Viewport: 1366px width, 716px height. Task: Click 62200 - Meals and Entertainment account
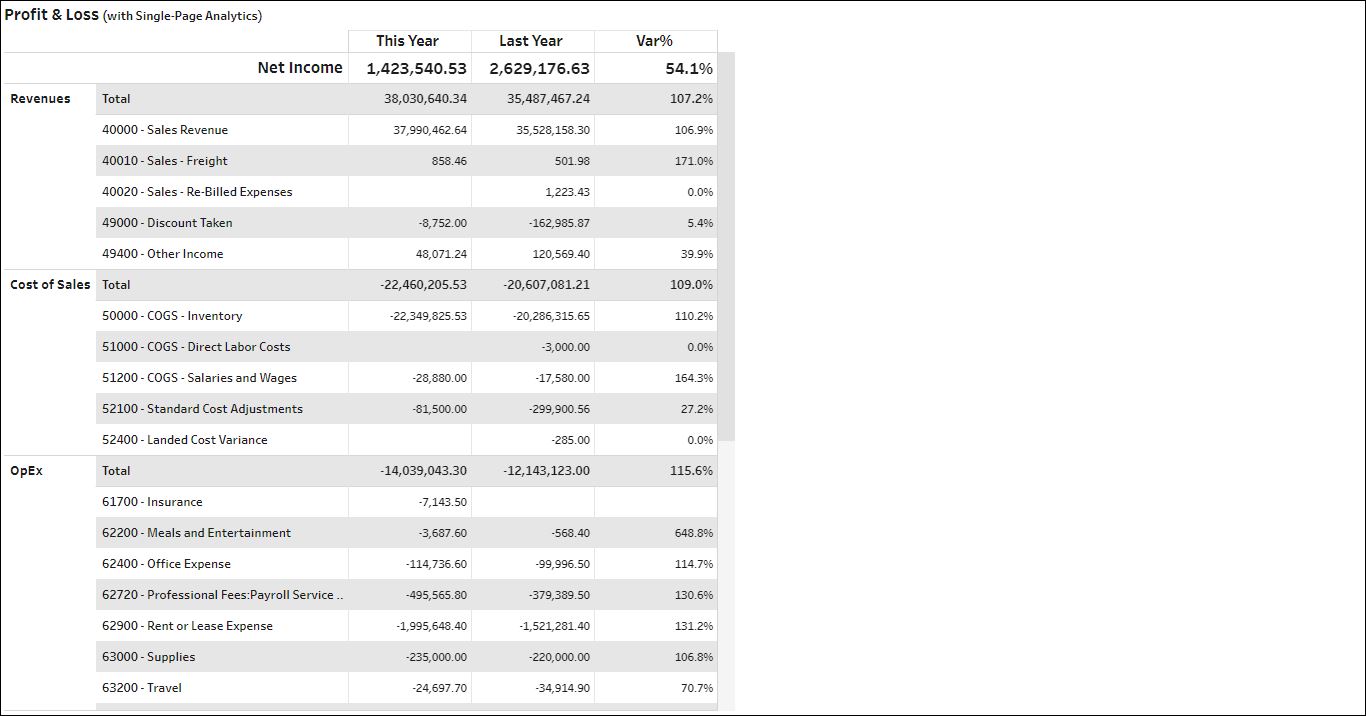(196, 533)
